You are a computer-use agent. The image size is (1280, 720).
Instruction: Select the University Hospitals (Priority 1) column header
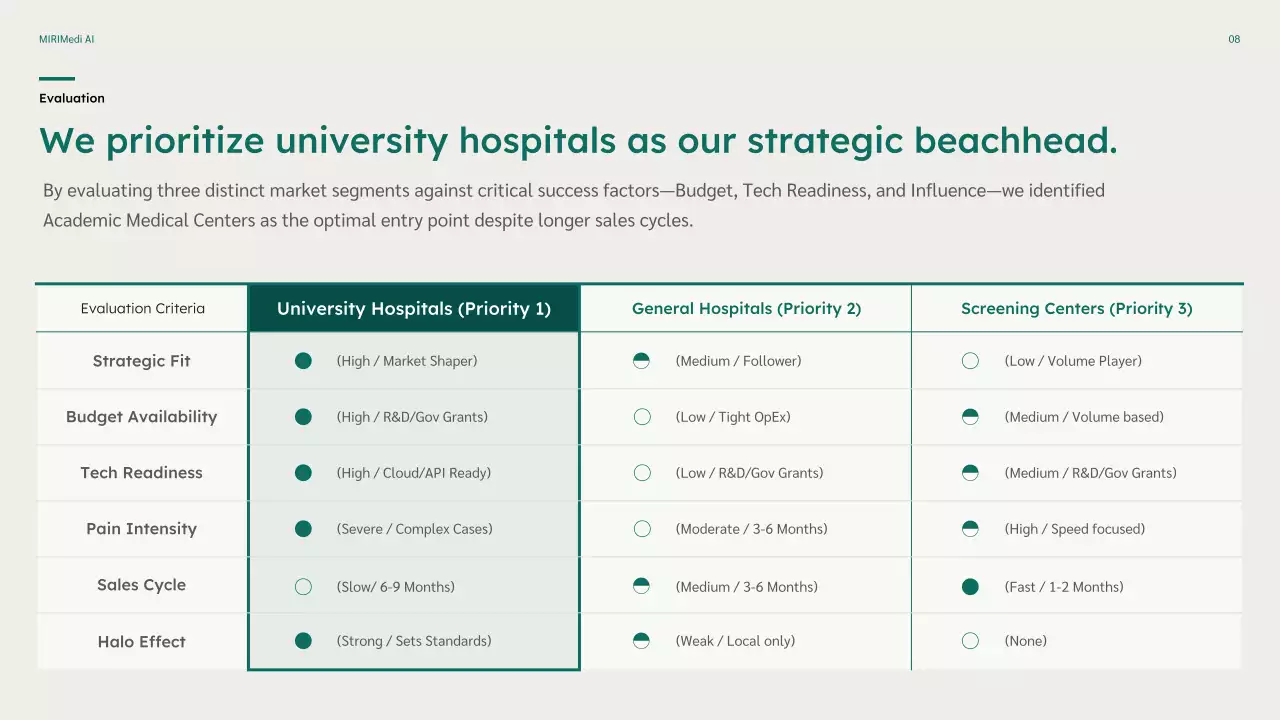(x=414, y=309)
